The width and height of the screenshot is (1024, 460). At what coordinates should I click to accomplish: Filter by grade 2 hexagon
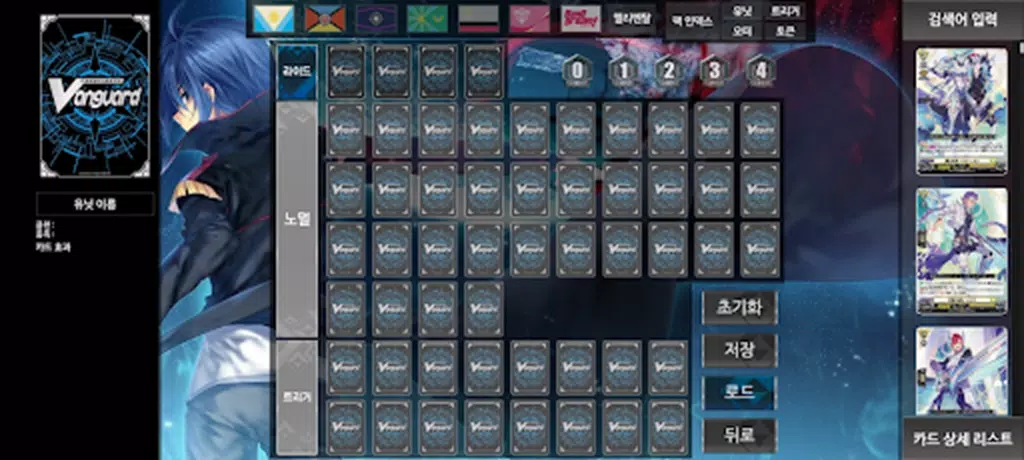coord(669,71)
